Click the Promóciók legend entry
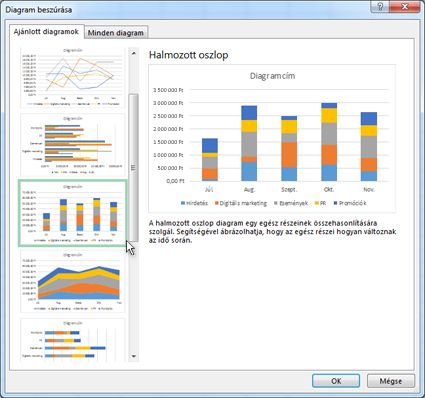 point(350,203)
